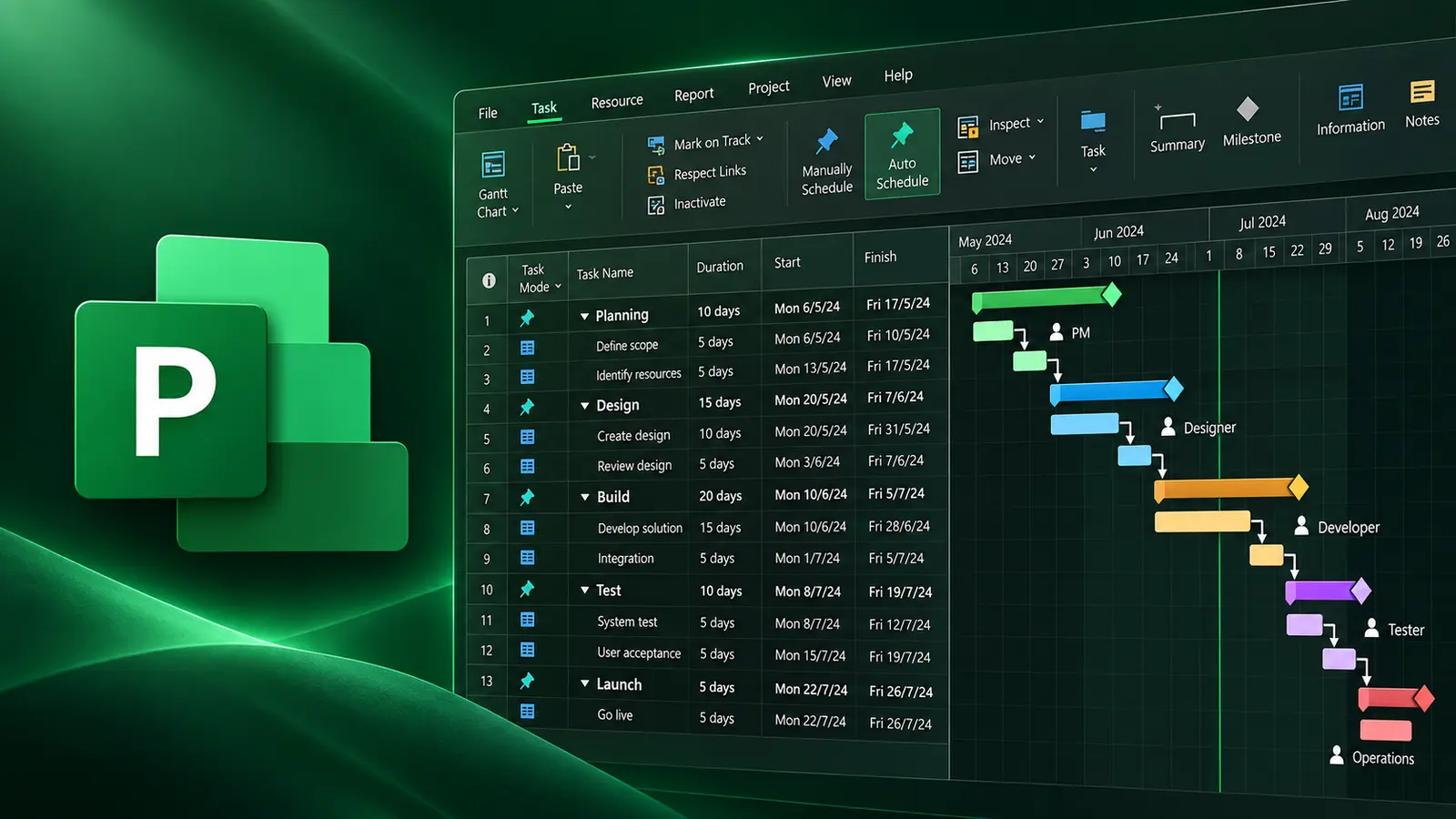Select the orange Build summary bar
This screenshot has width=1456, height=819.
(1231, 489)
